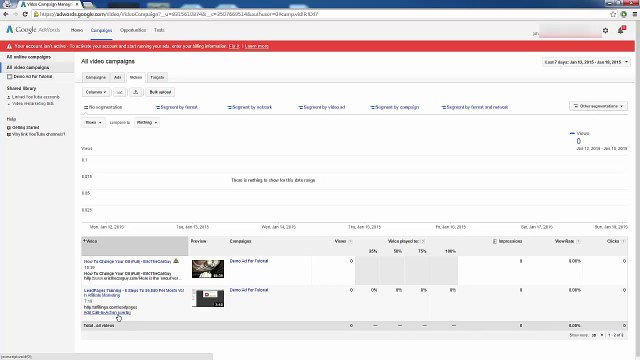The image size is (640, 360).
Task: Go to the Campaigns menu
Action: coord(101,30)
